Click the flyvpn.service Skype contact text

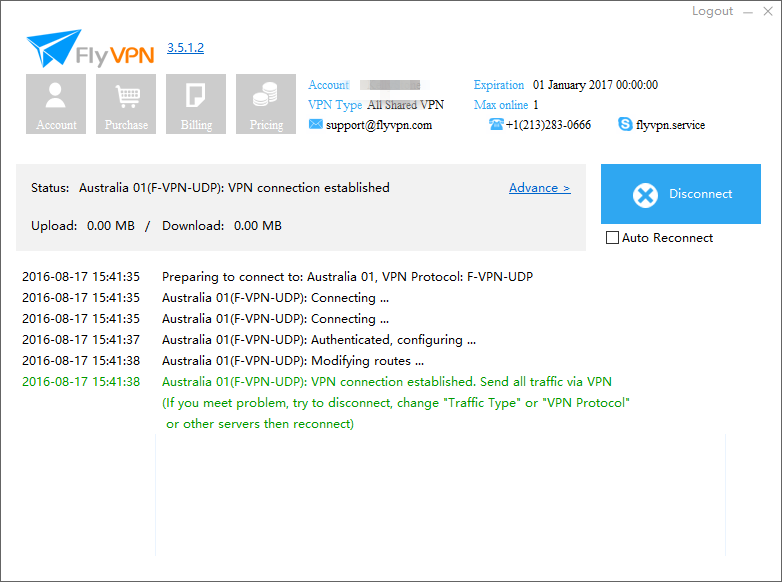pos(670,125)
